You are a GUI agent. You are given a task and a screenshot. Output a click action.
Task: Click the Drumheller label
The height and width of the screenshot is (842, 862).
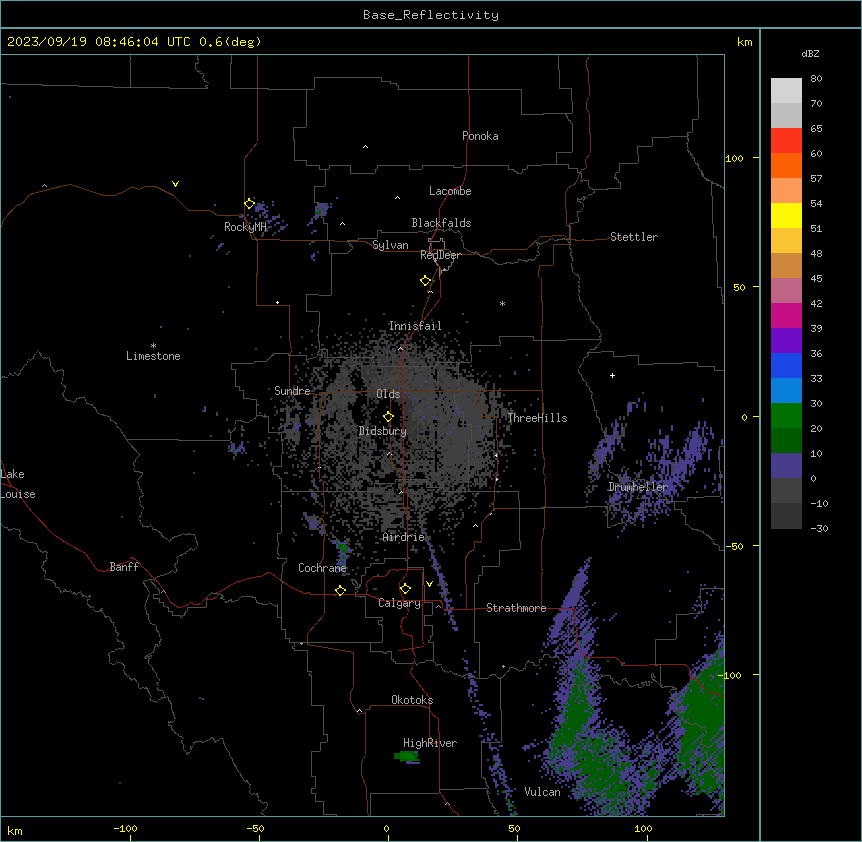(638, 487)
